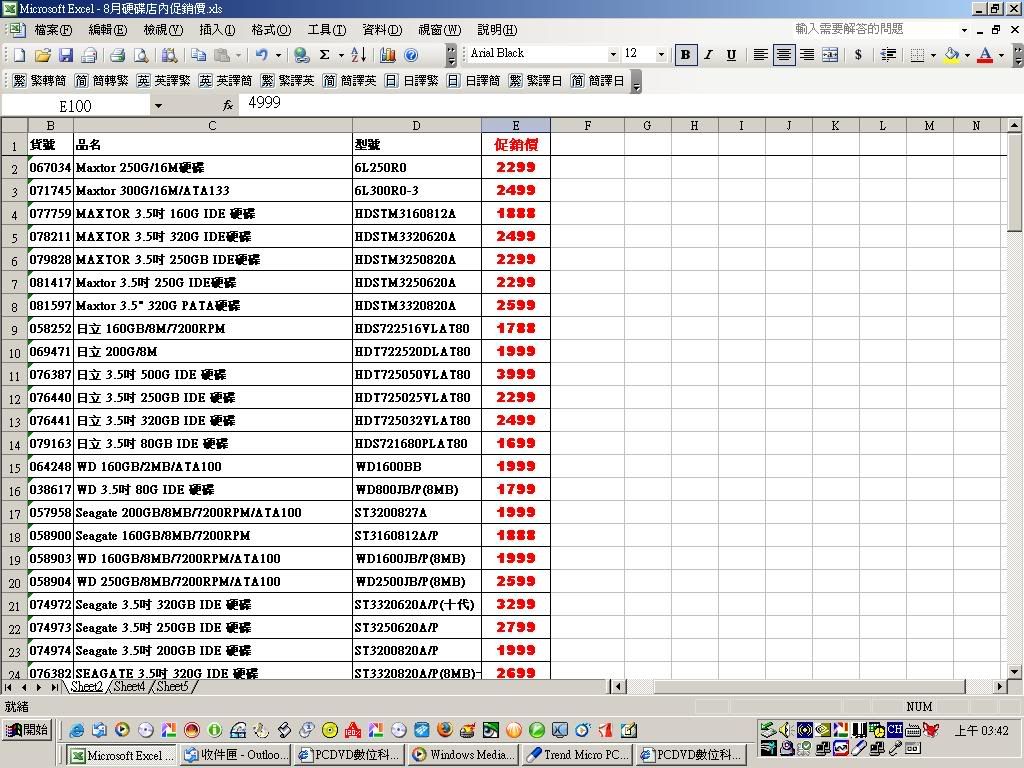This screenshot has width=1024, height=768.
Task: Sort ascending with the A-Z icon
Action: point(359,55)
